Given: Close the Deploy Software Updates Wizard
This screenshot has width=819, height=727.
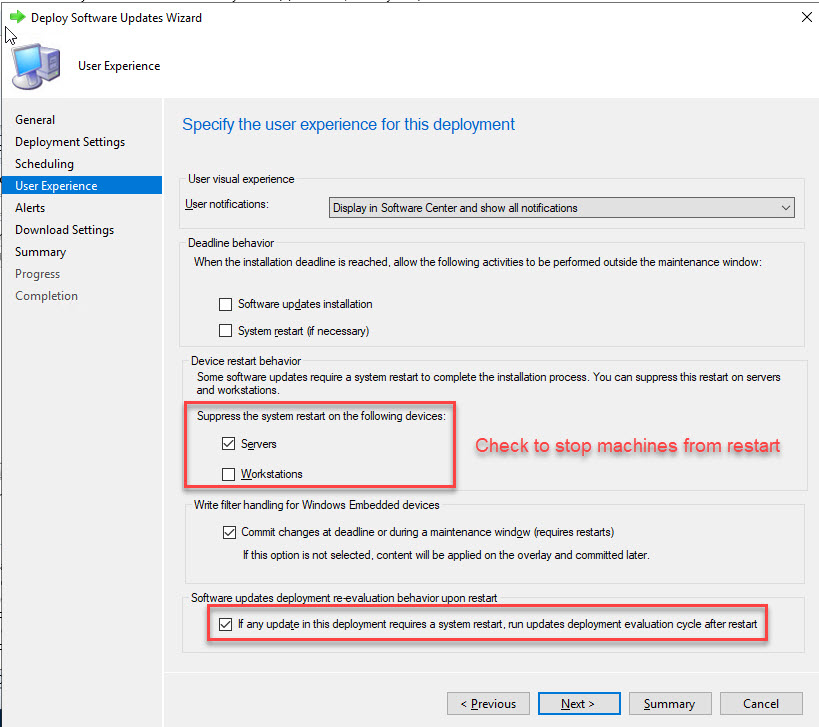Looking at the screenshot, I should pos(805,17).
